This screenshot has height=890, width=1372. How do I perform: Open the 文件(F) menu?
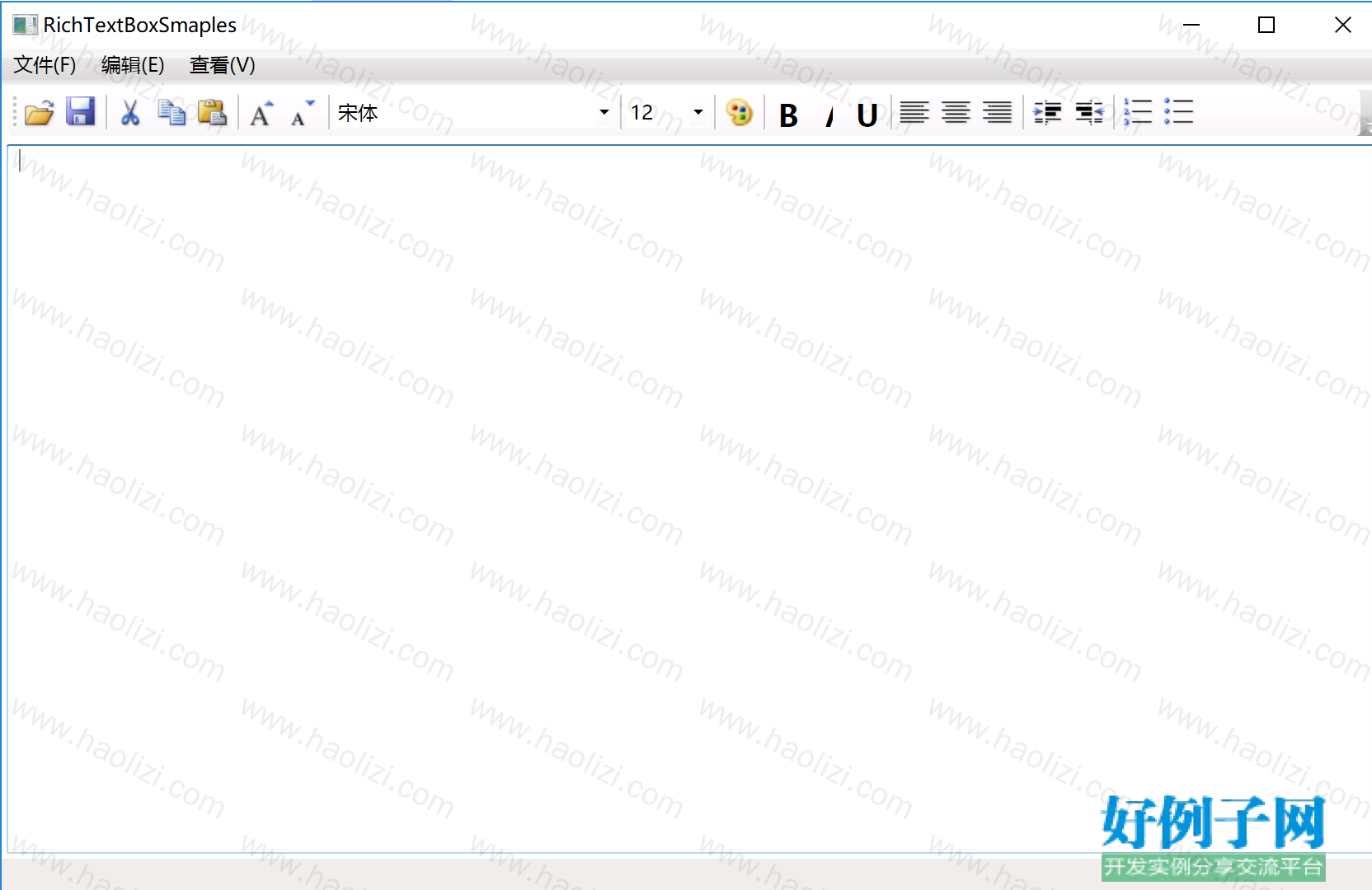[45, 65]
